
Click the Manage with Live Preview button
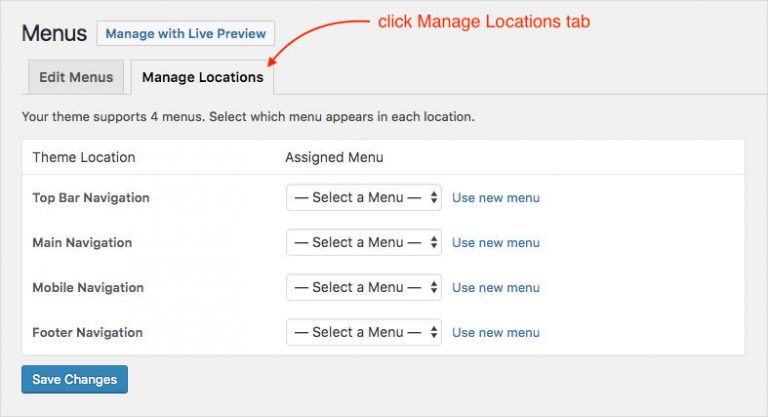pos(185,33)
